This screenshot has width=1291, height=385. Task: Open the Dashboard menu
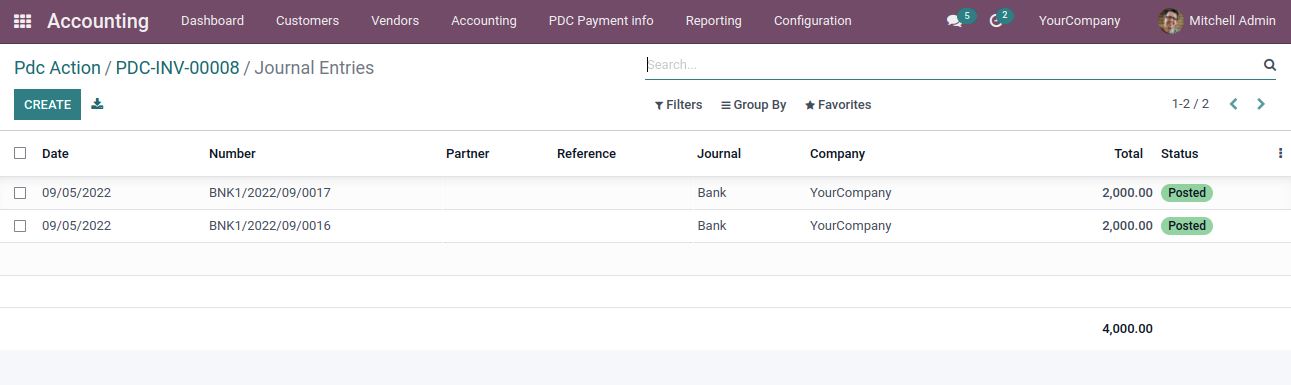click(x=212, y=21)
